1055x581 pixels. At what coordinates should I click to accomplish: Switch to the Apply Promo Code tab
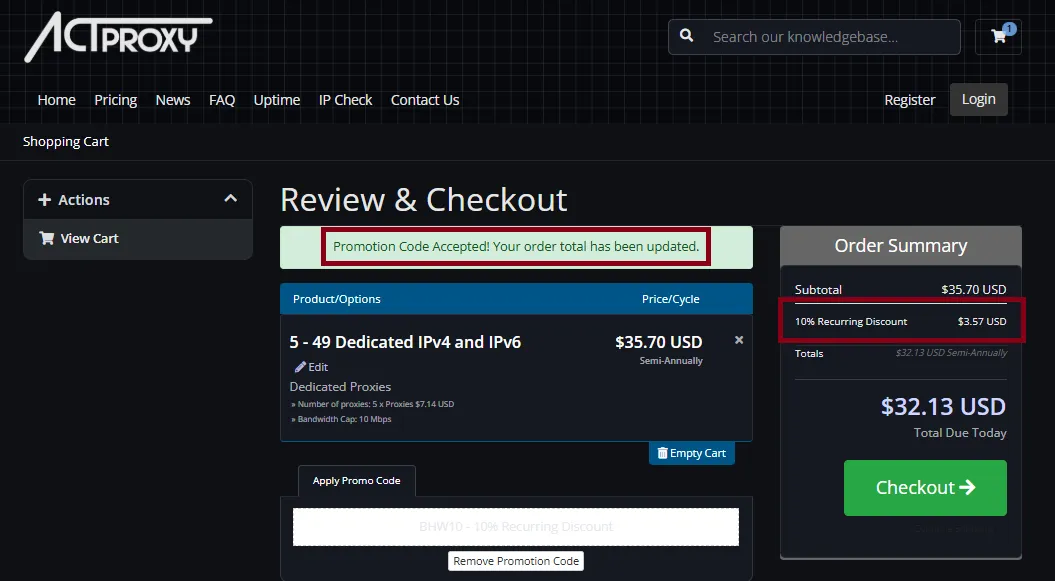pos(356,481)
